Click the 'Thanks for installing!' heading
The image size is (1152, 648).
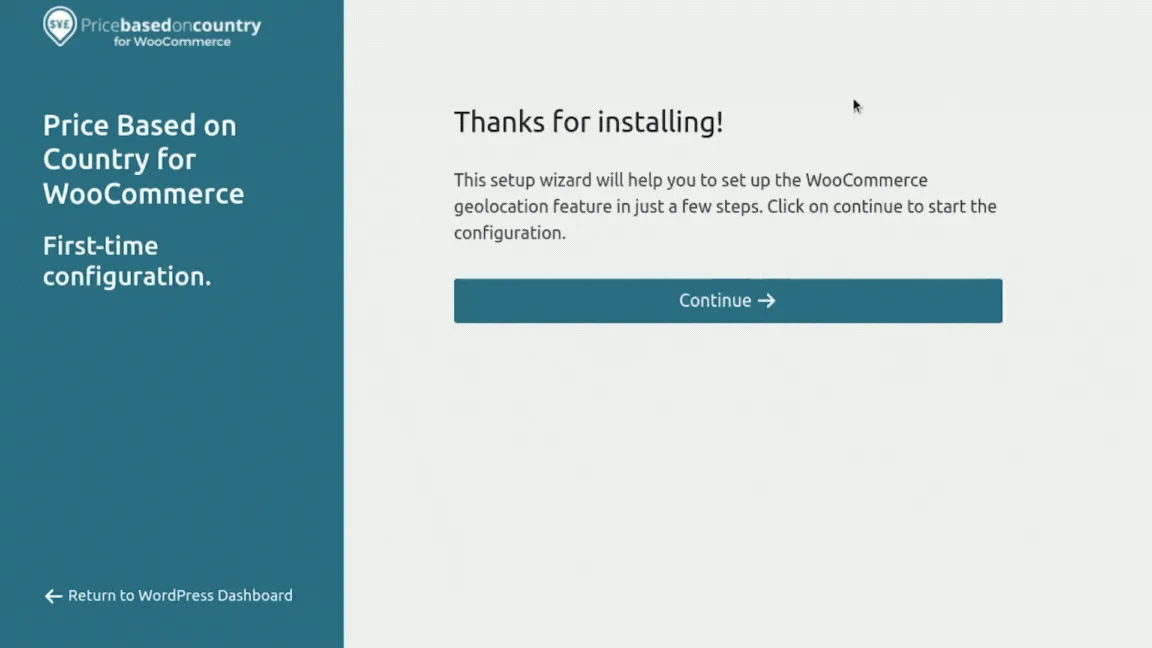588,122
